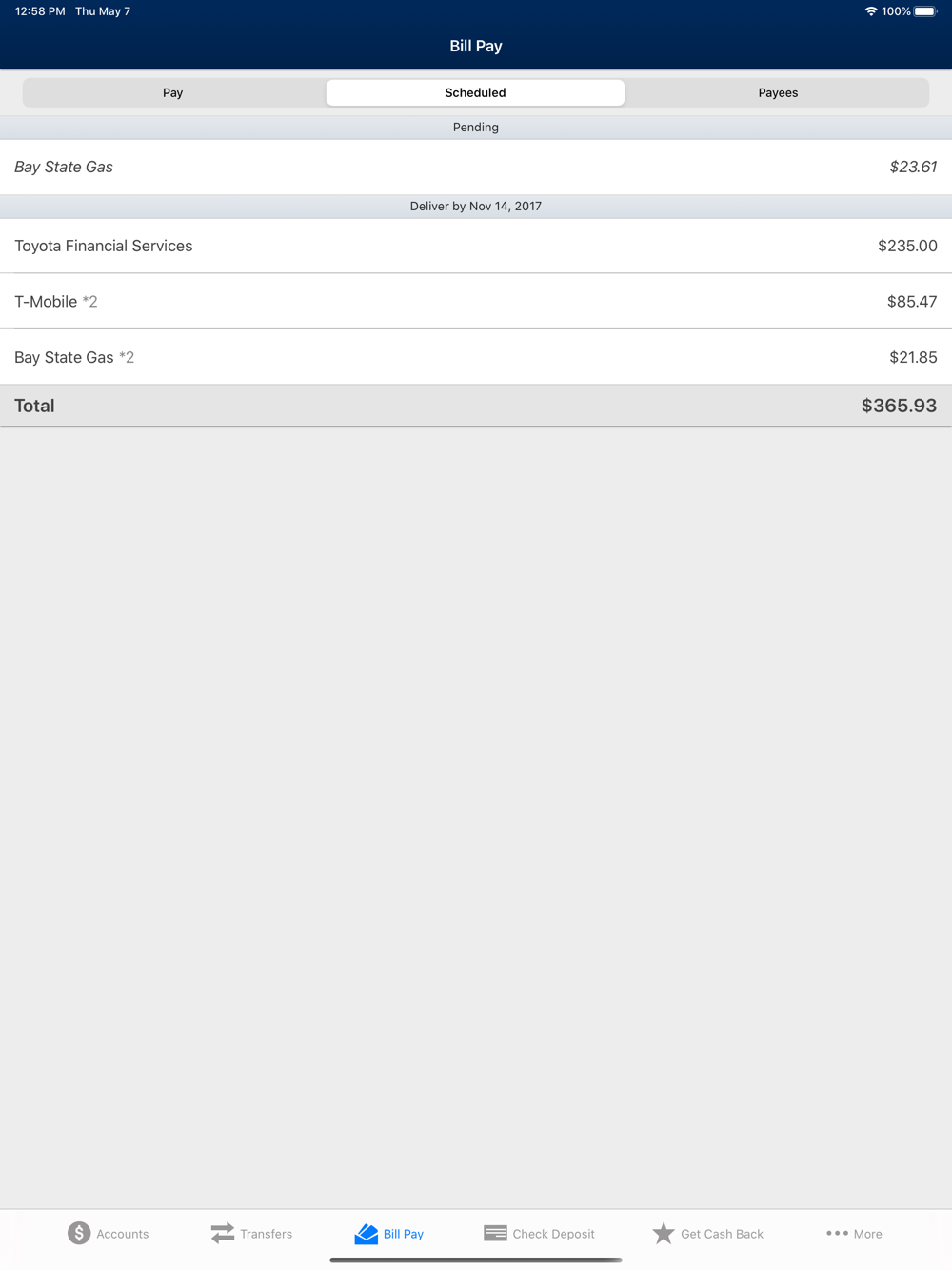Tap the $85.47 T-Mobile amount
This screenshot has width=952, height=1270.
coord(912,302)
